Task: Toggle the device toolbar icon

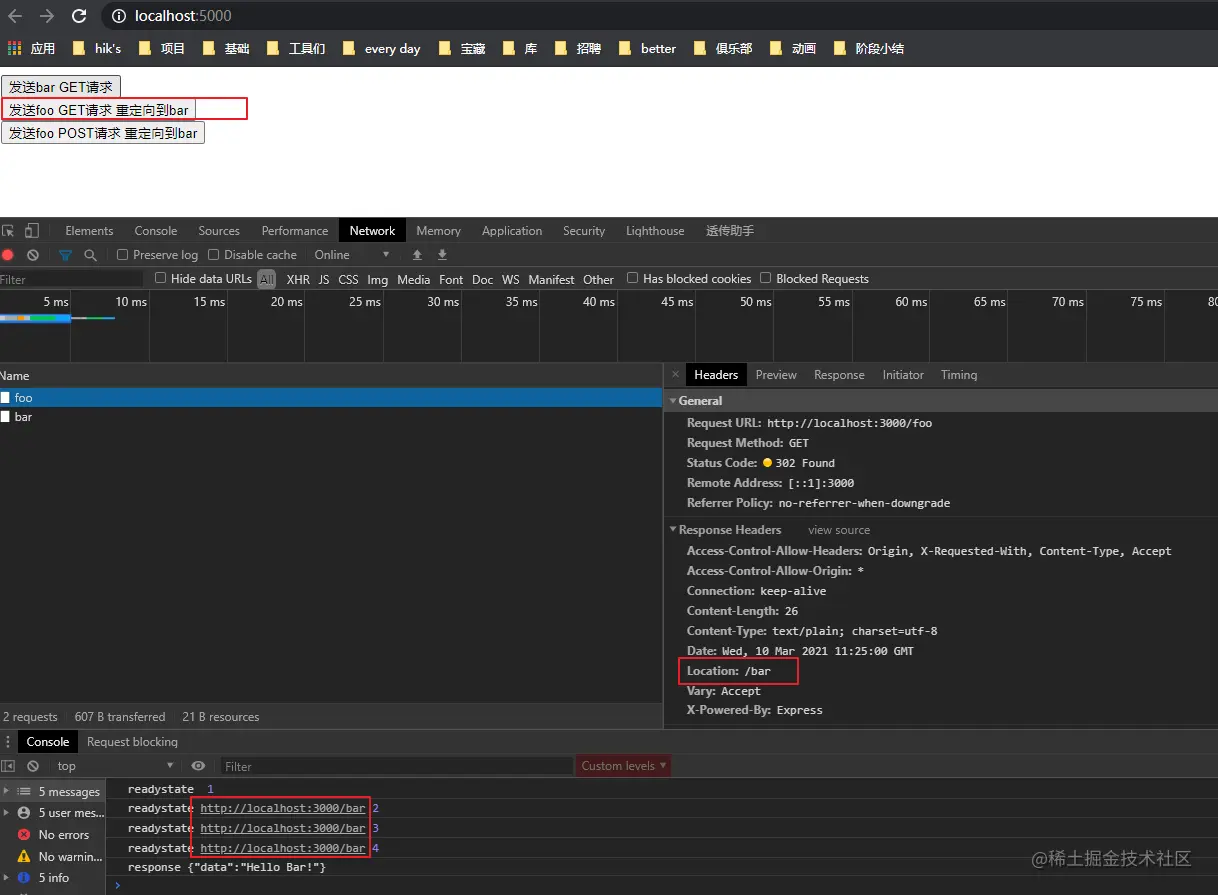Action: point(32,230)
